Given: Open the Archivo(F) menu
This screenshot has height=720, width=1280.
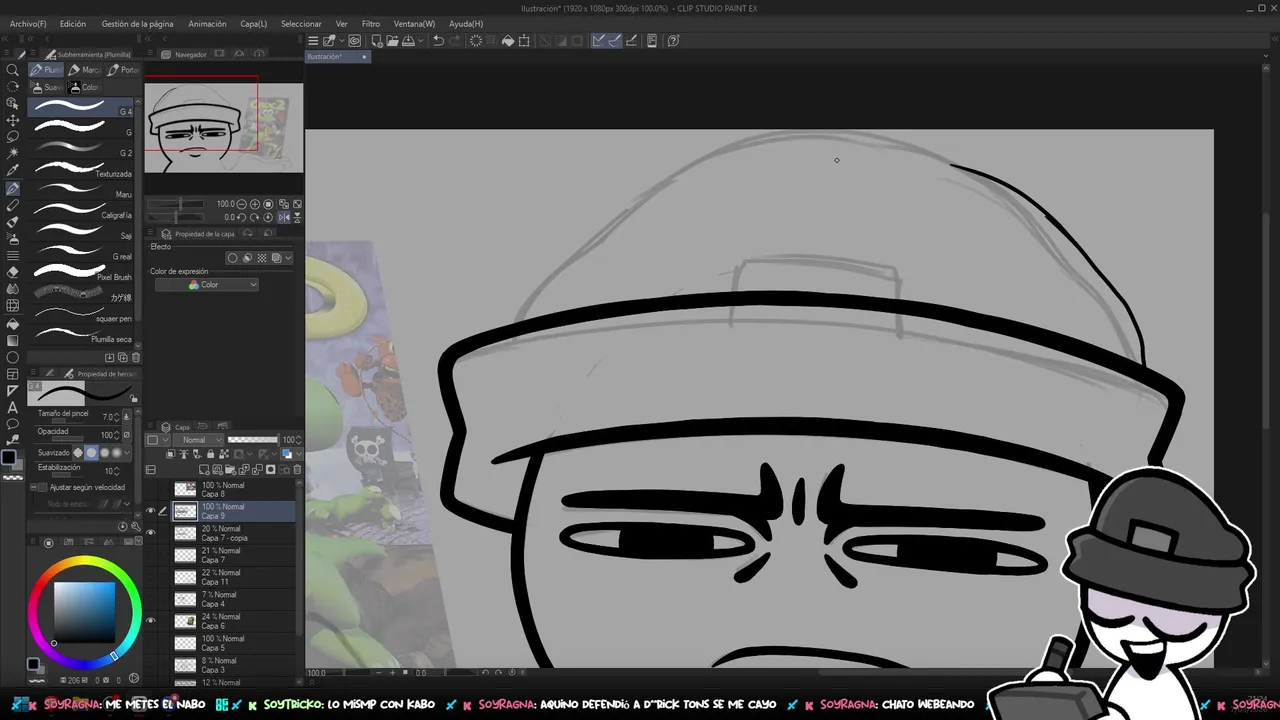Looking at the screenshot, I should pyautogui.click(x=28, y=23).
